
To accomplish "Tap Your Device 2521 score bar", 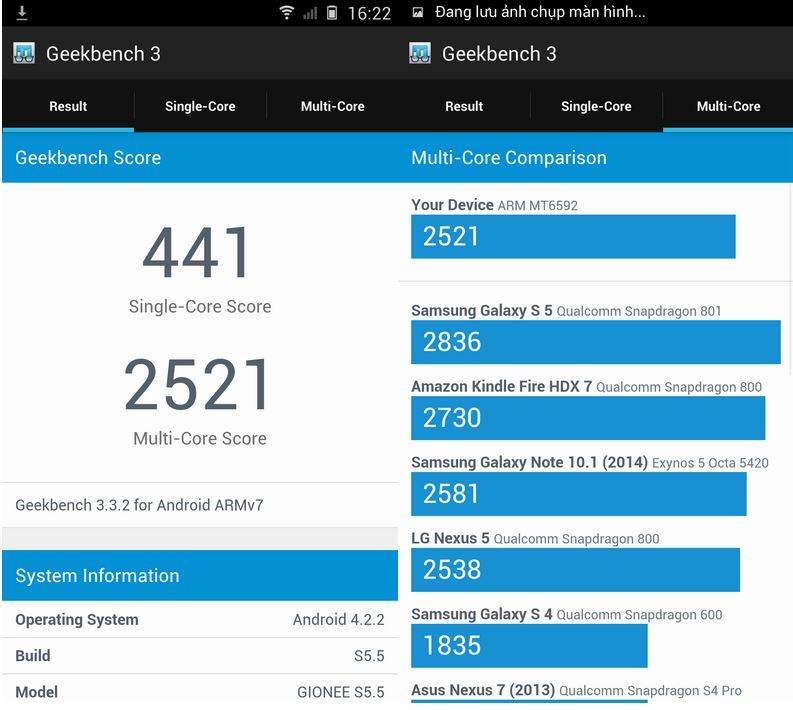I will tap(574, 237).
